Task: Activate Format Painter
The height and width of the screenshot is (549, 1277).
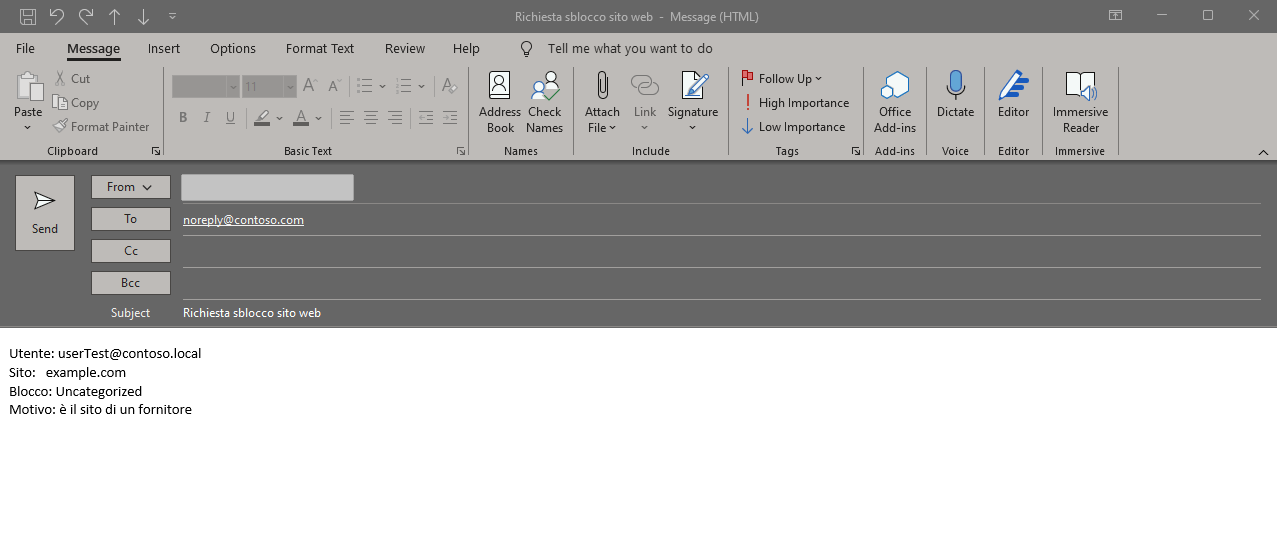Action: tap(101, 126)
